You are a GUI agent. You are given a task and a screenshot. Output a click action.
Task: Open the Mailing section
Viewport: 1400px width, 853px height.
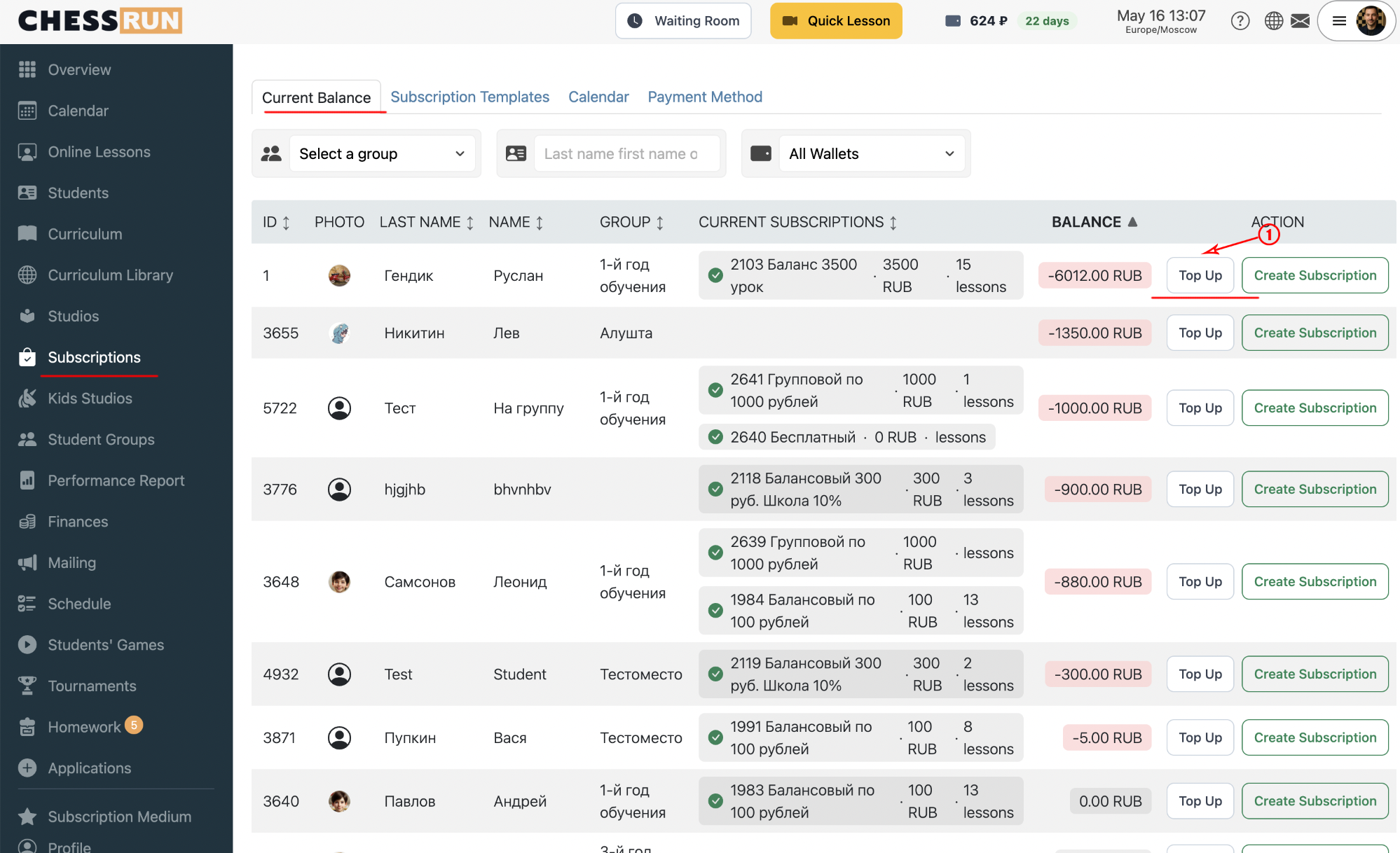(71, 563)
